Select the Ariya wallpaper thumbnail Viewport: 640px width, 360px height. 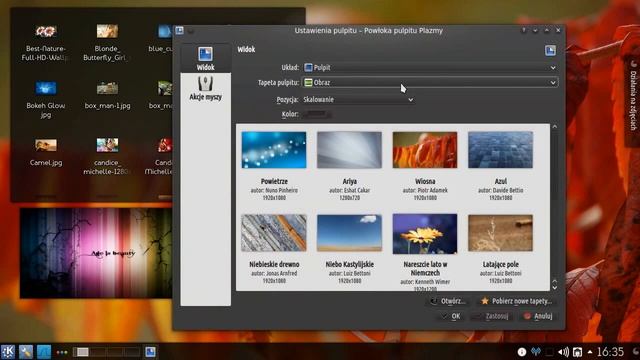[349, 150]
